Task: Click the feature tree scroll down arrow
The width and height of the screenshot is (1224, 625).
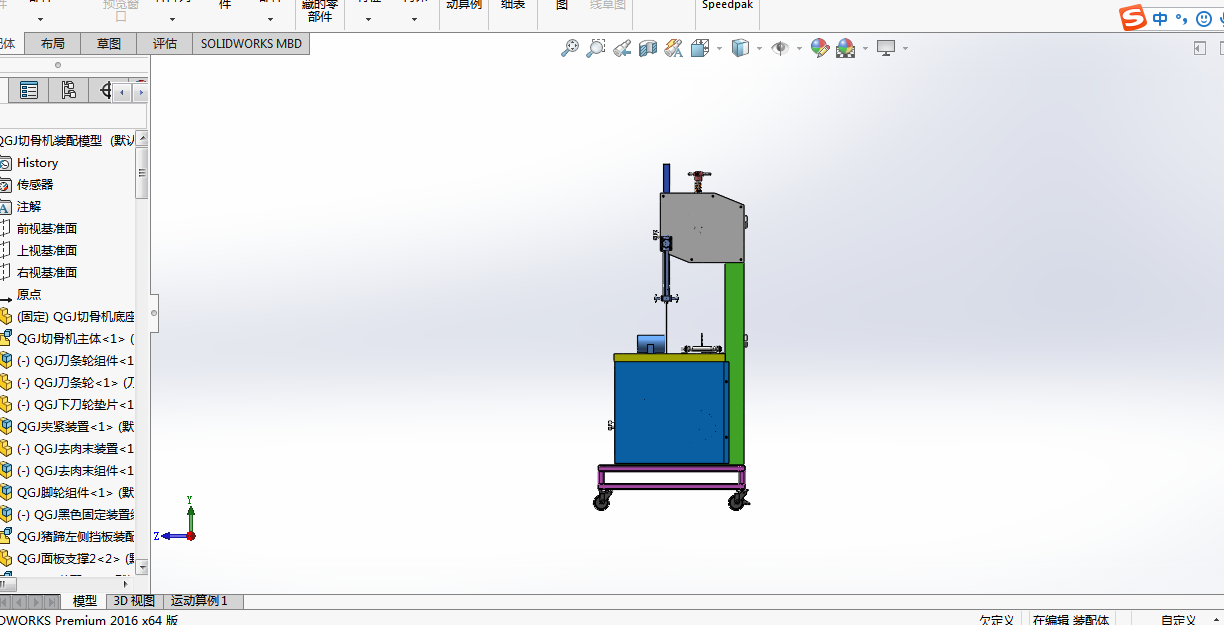Action: click(x=142, y=567)
